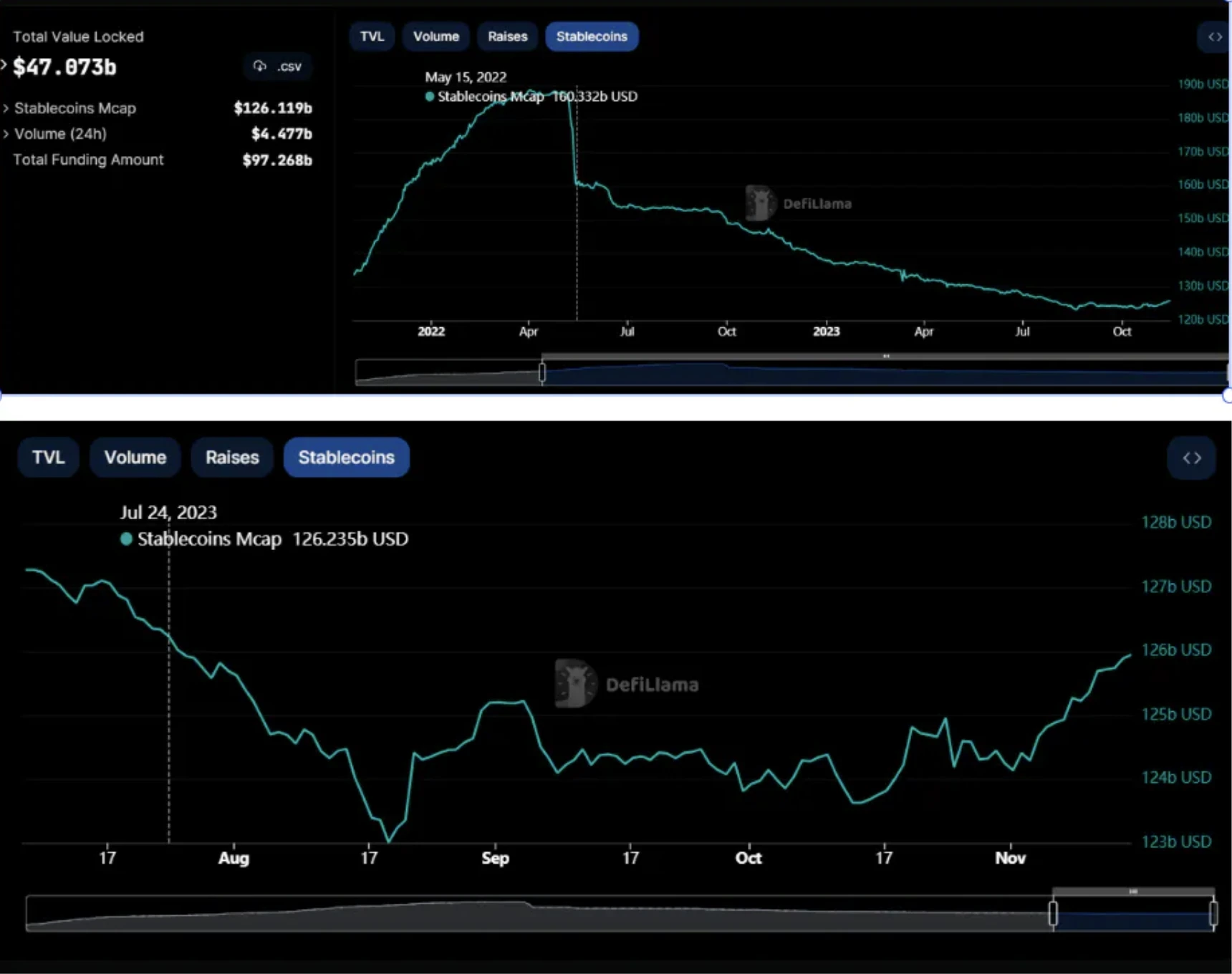Expand the Stablecoins Mcap row
Viewport: 1232px width, 974px height.
coord(6,108)
